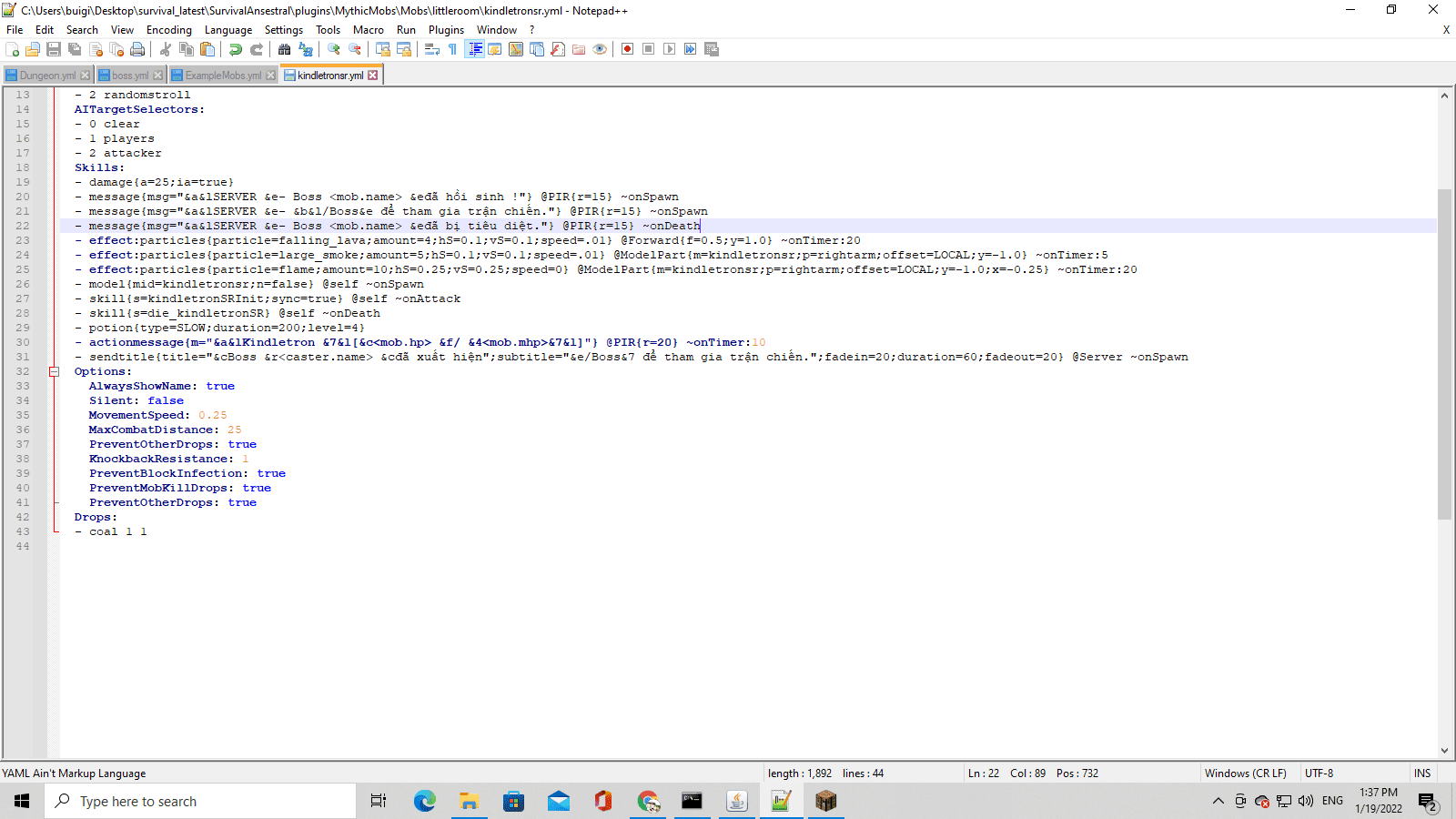Open the File menu
Viewport: 1456px width, 819px height.
(15, 30)
